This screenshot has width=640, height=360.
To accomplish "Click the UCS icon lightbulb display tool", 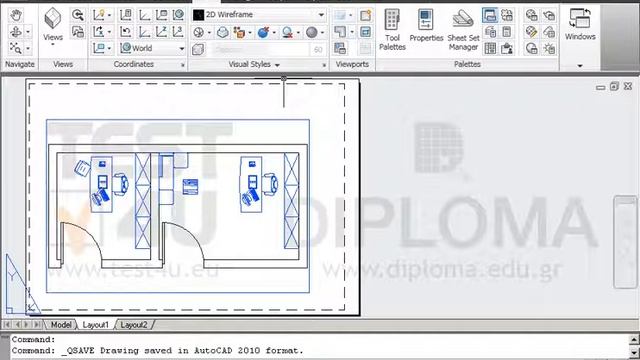I will [99, 15].
